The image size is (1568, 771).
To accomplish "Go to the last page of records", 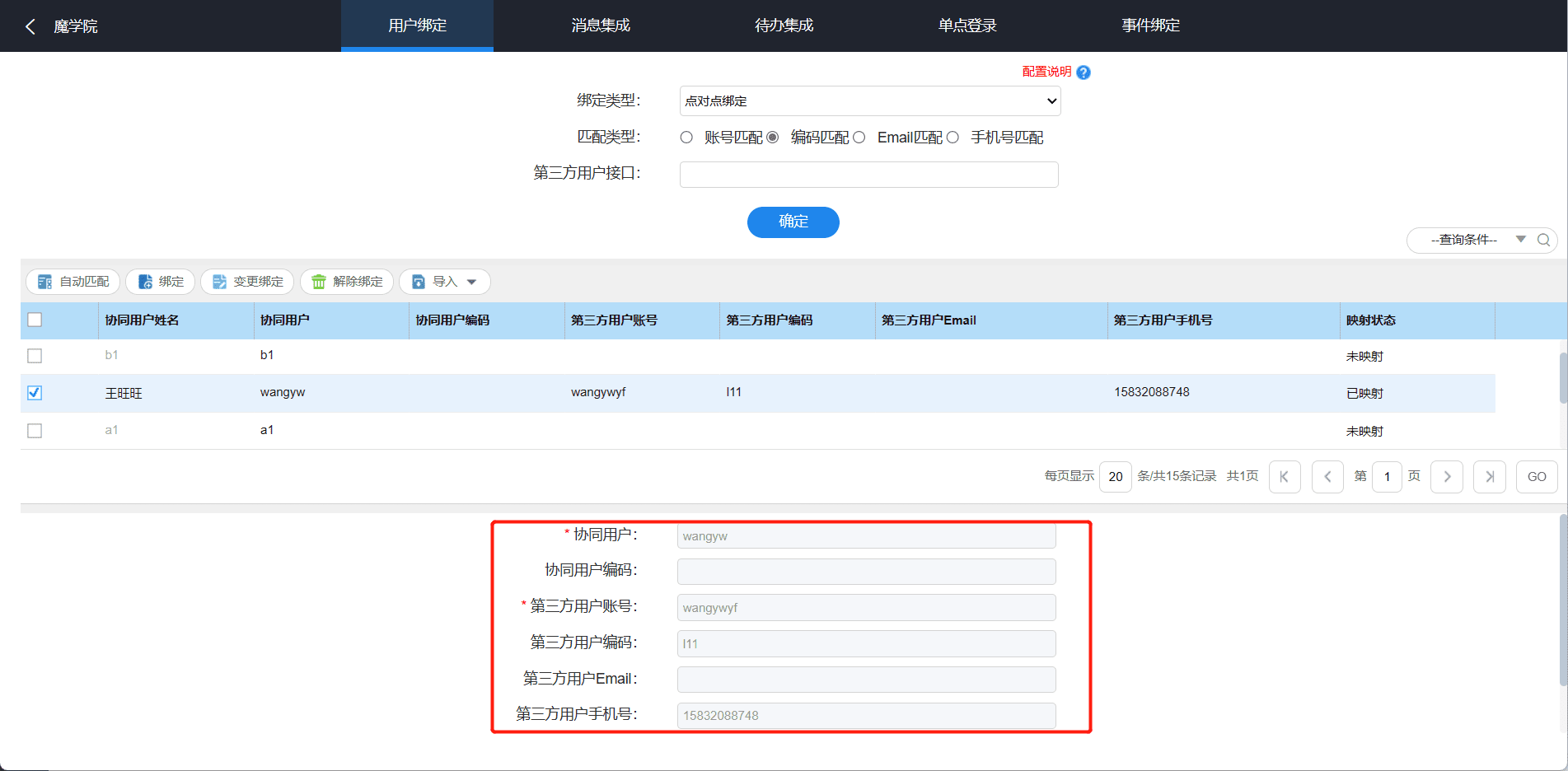I will tap(1490, 477).
